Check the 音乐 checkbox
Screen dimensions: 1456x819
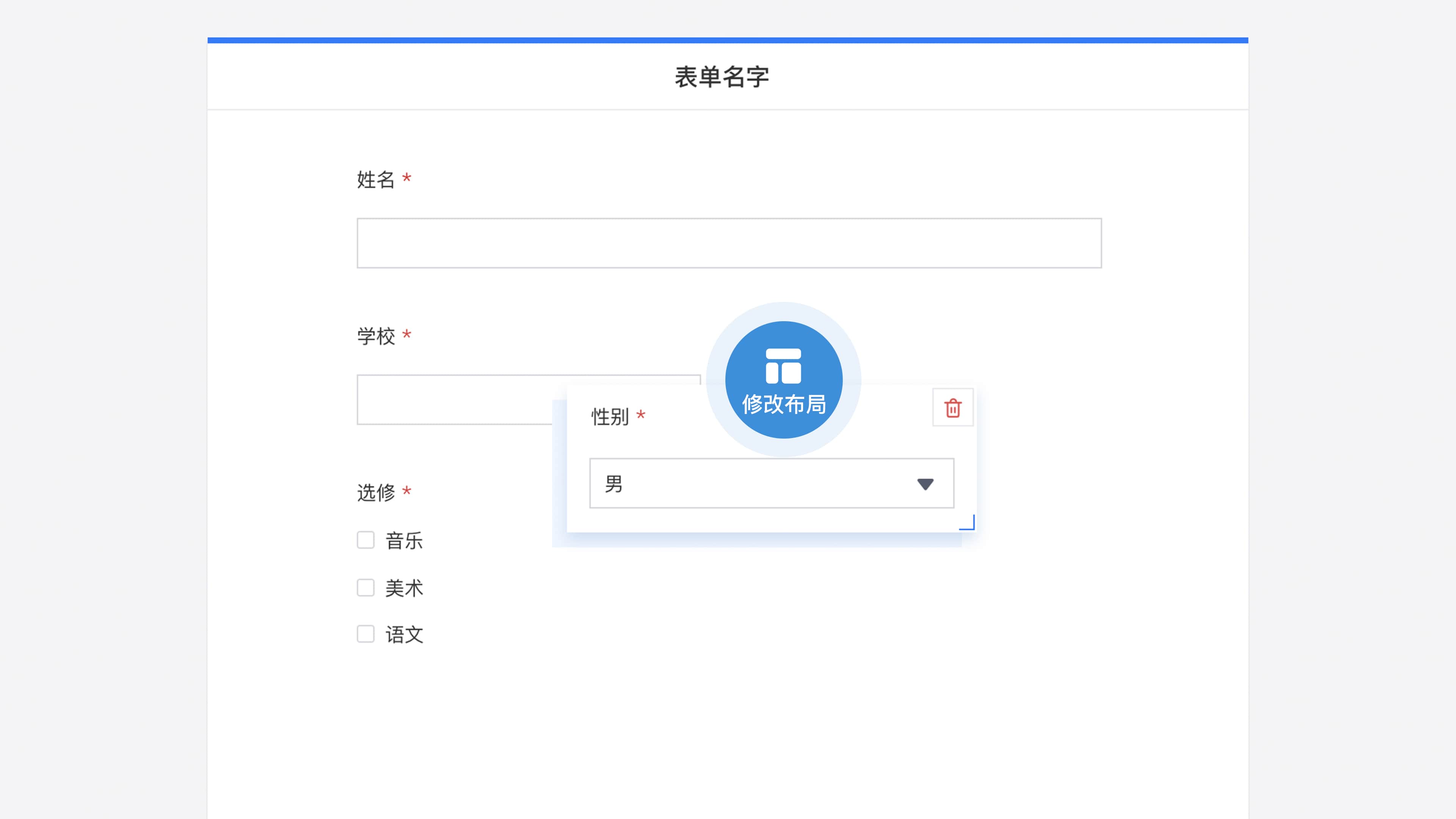366,540
